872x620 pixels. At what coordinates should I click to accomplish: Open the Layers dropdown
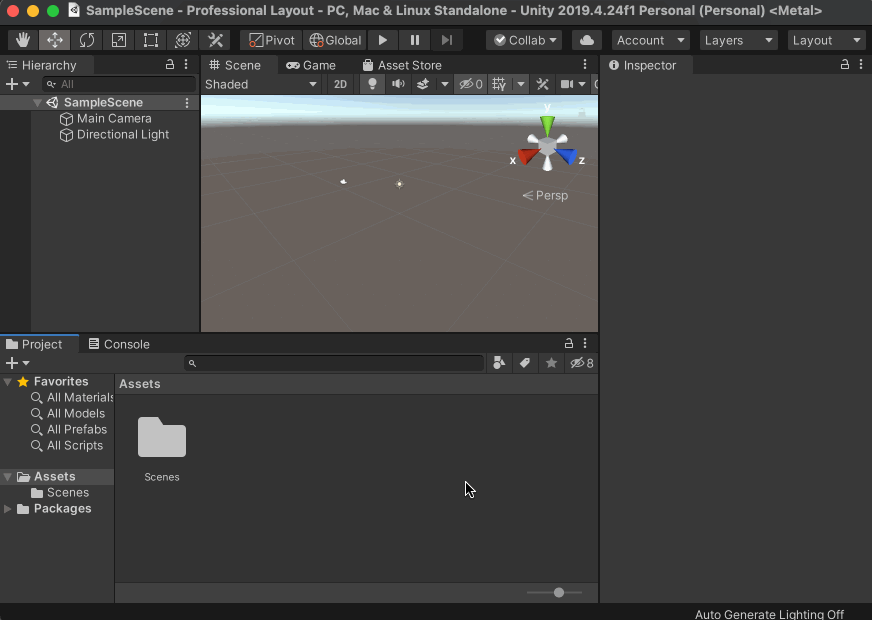738,40
